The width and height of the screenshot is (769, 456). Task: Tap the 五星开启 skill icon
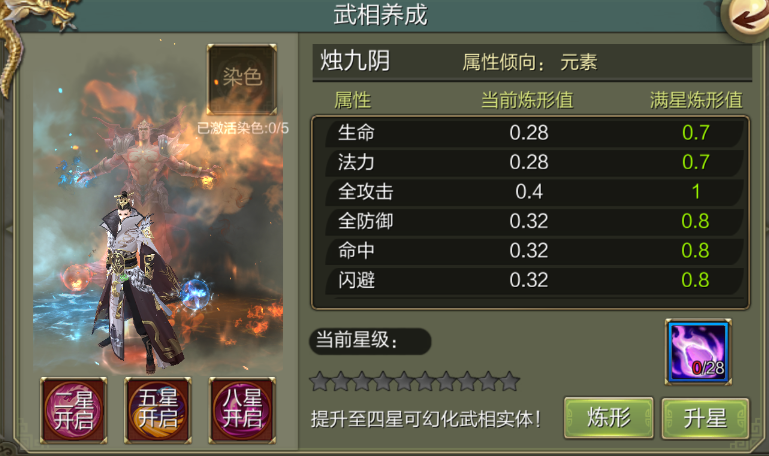pos(157,410)
